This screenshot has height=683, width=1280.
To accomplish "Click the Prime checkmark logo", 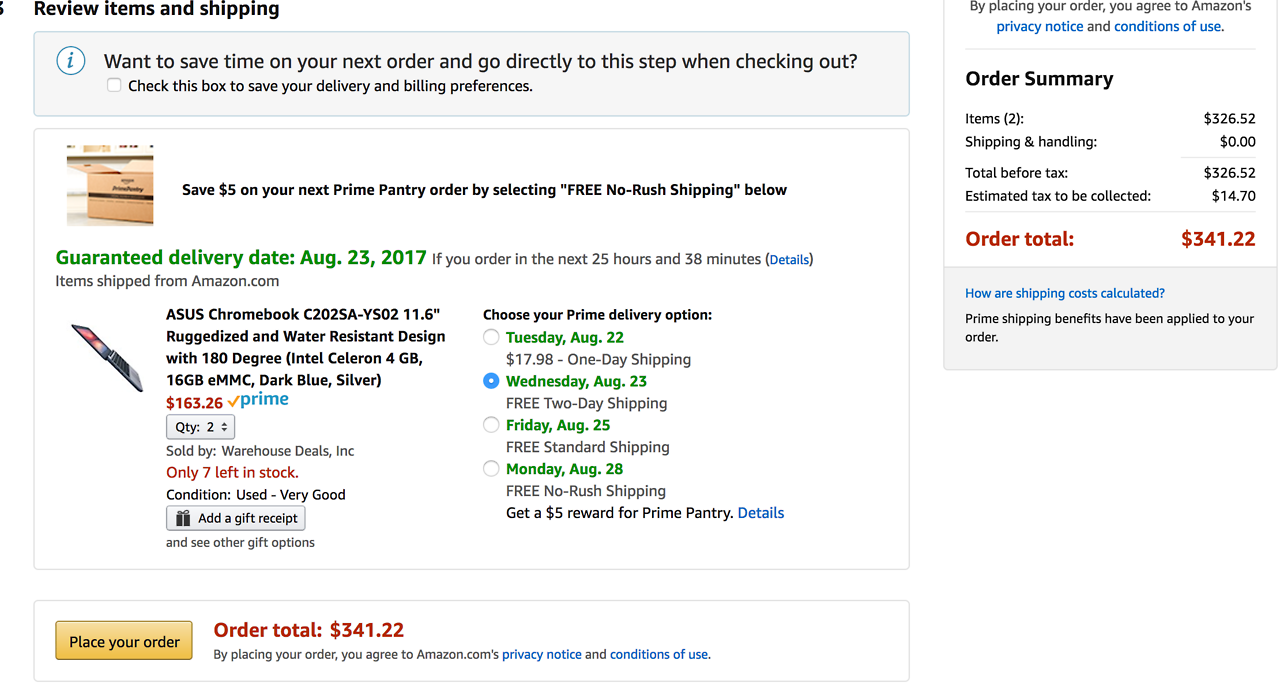I will click(x=258, y=401).
